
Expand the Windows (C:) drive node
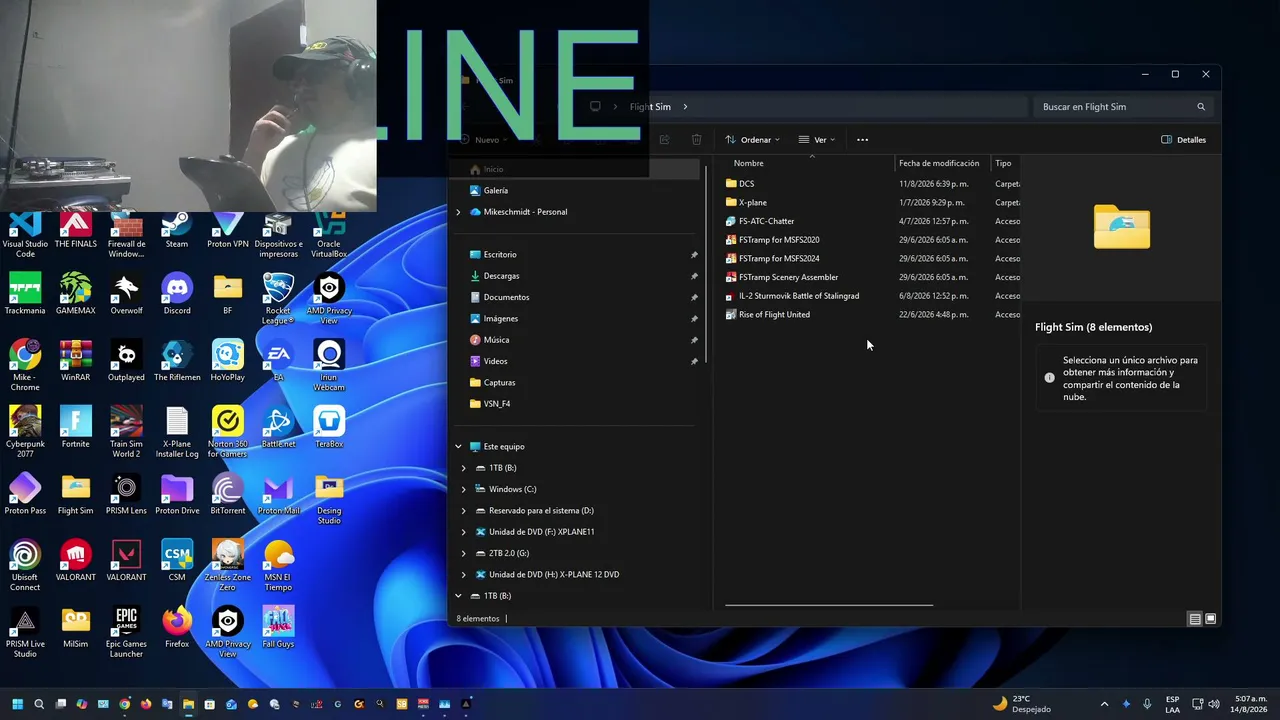[463, 489]
